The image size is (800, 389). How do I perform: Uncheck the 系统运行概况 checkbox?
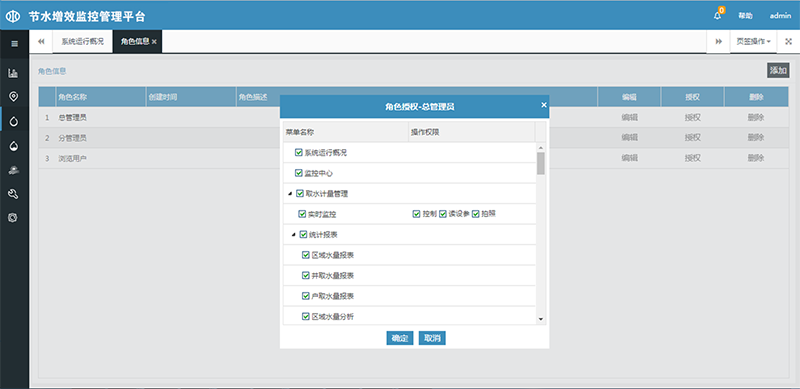click(298, 152)
